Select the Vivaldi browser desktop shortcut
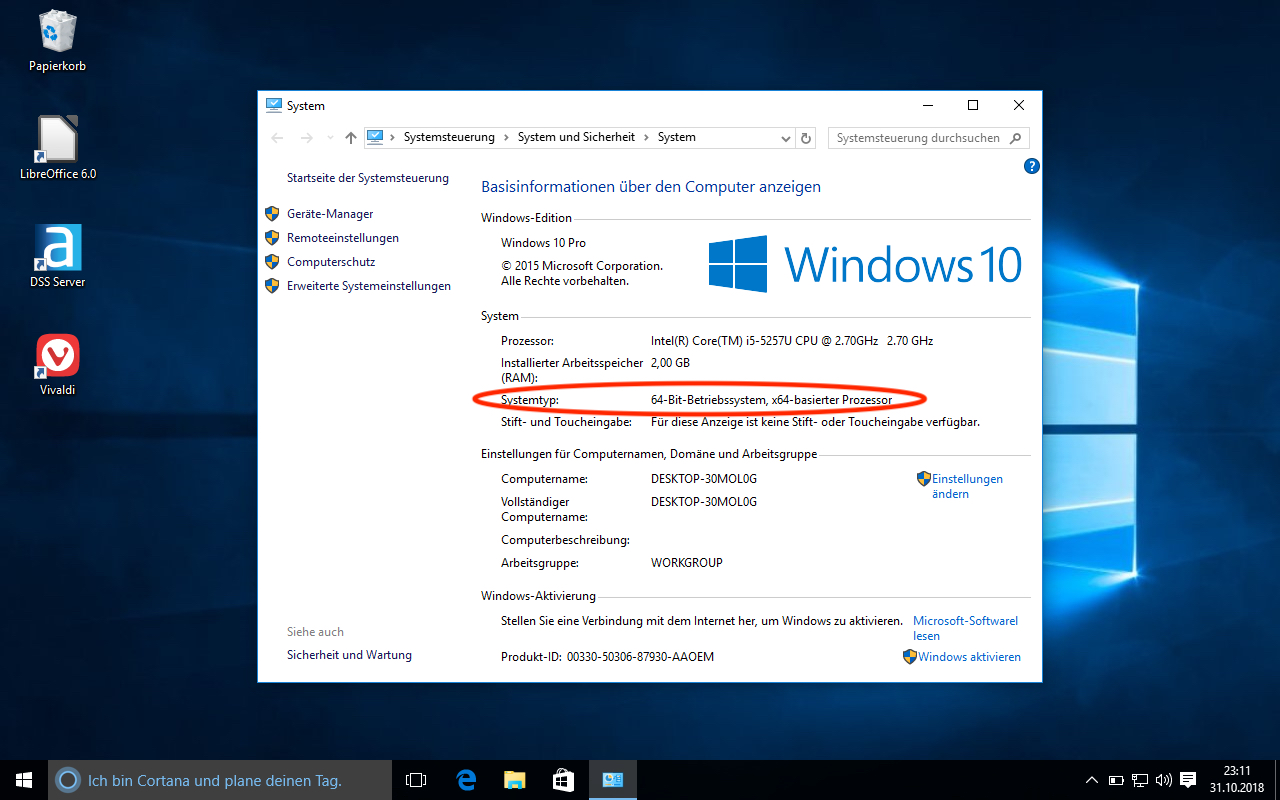The width and height of the screenshot is (1280, 800). (57, 364)
